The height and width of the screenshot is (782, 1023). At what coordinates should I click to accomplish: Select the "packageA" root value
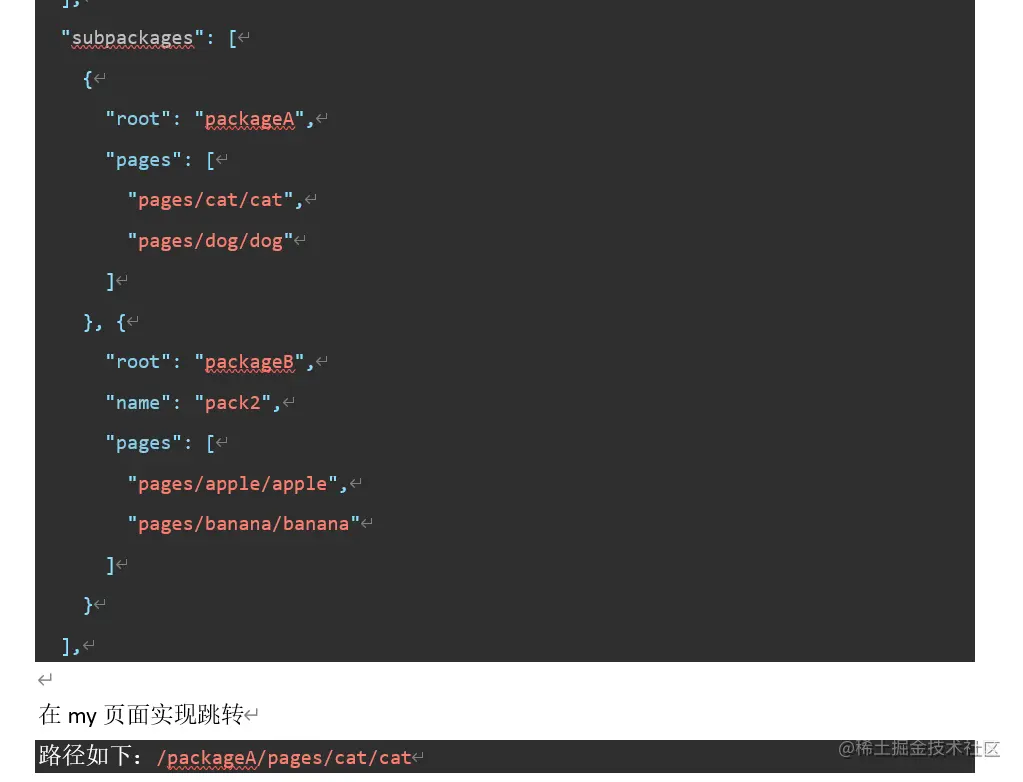coord(249,119)
